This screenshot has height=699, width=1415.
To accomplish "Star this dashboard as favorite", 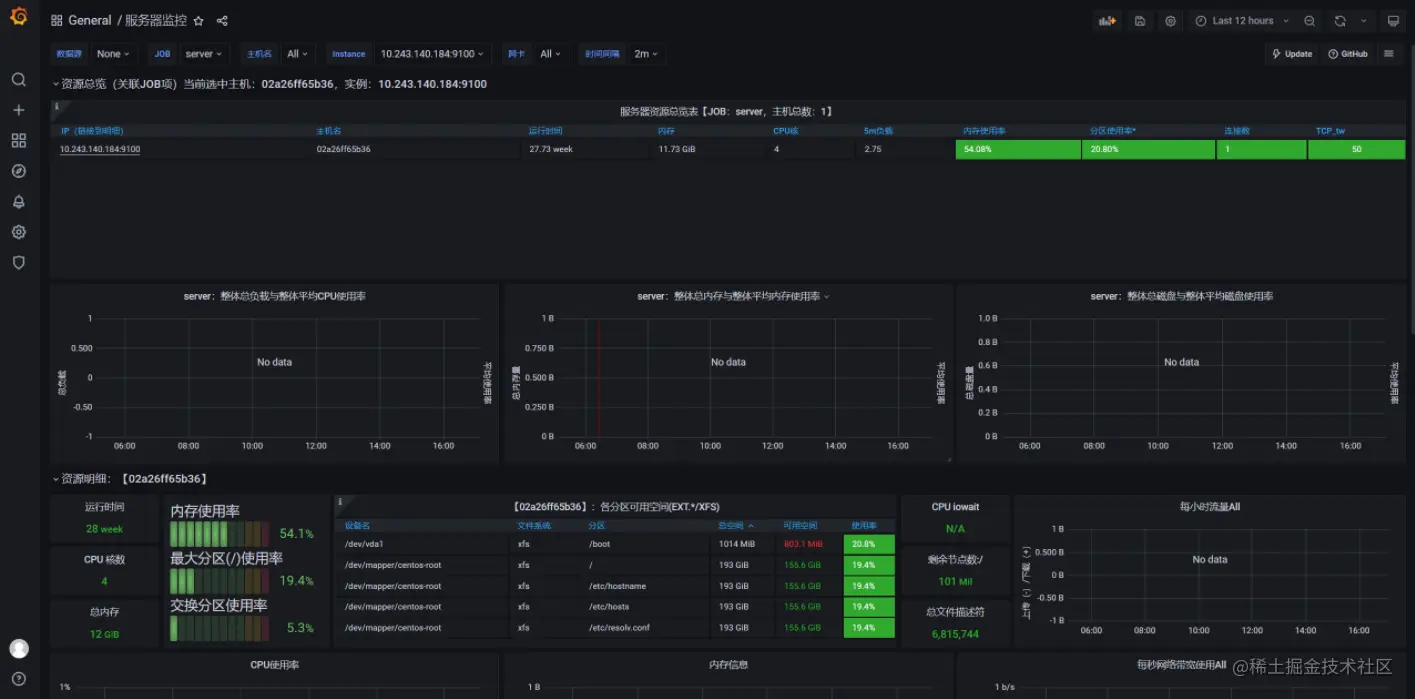I will [x=198, y=21].
